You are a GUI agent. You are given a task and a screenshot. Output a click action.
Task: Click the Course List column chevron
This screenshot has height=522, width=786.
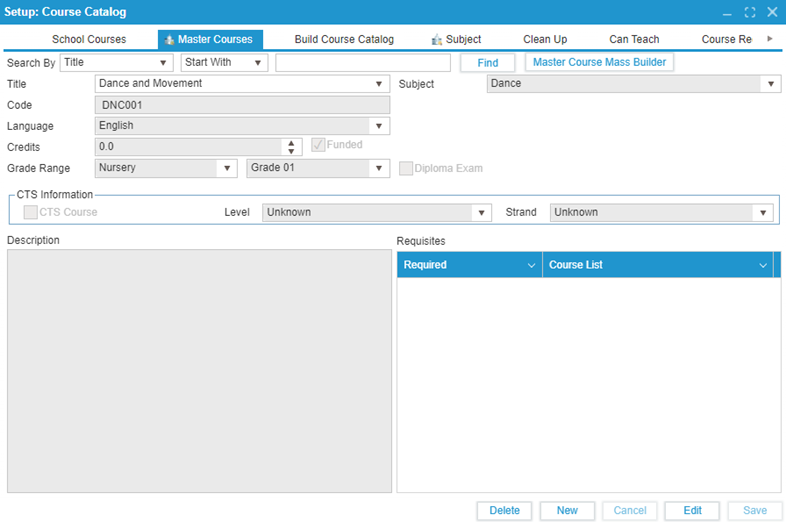[x=763, y=265]
